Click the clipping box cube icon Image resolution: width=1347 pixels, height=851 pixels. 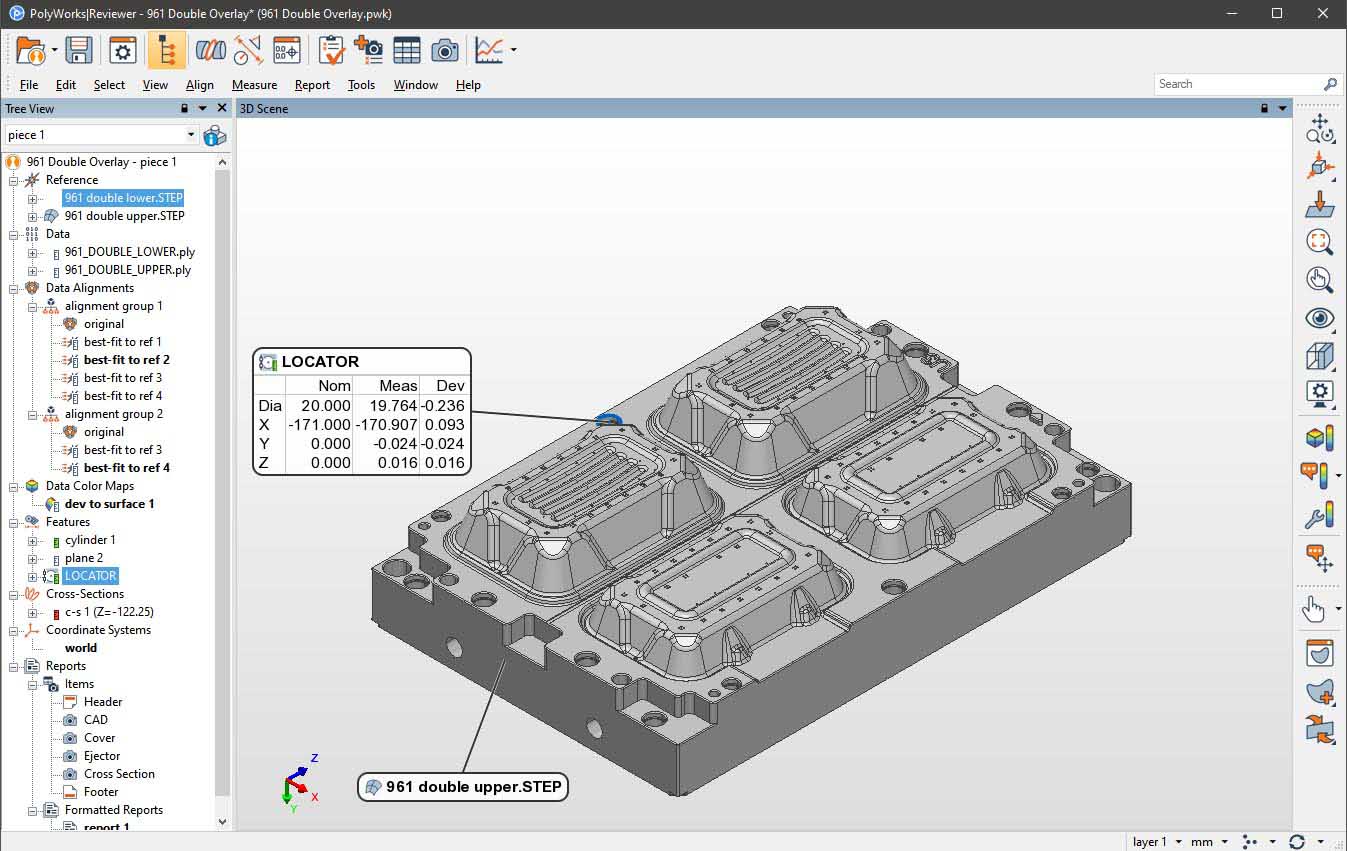[1319, 356]
